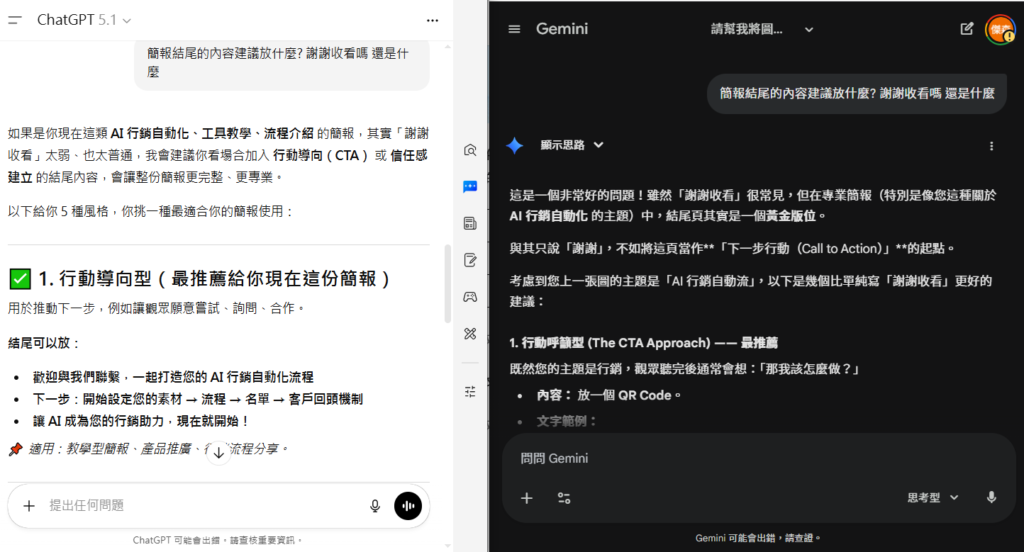Click the Gemini account profile avatar
Image resolution: width=1024 pixels, height=552 pixels.
(x=999, y=29)
